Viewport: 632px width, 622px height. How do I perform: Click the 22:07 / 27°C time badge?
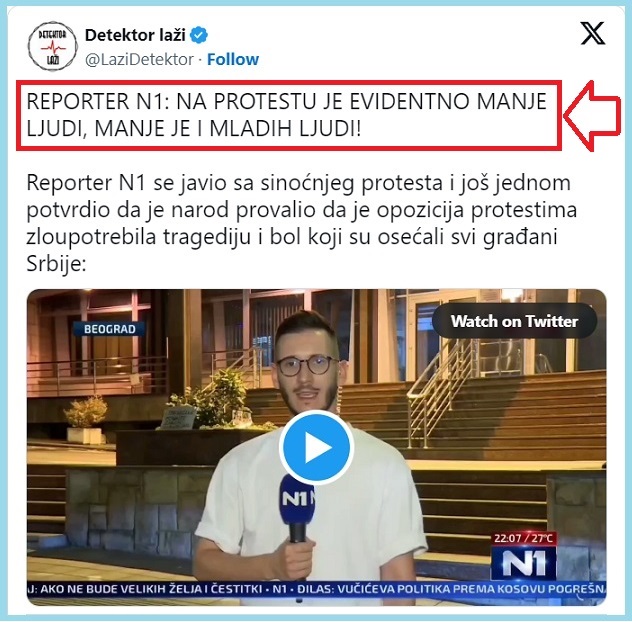[x=524, y=539]
